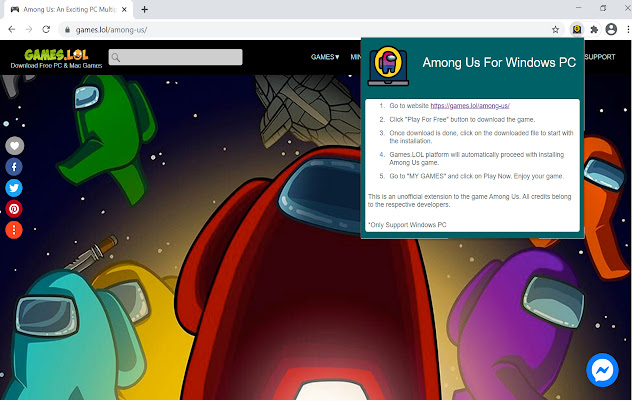Click the browser forward arrow
This screenshot has width=632, height=401.
pos(29,29)
